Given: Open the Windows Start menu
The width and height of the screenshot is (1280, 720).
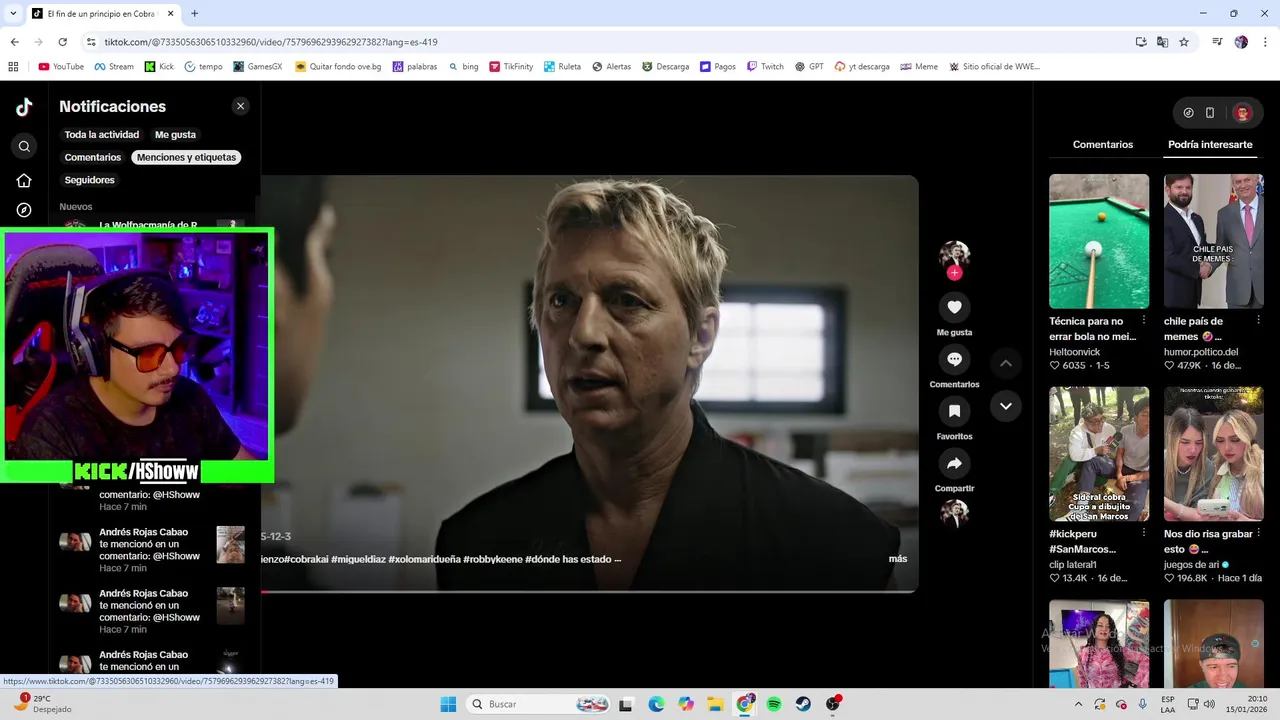Looking at the screenshot, I should [449, 704].
